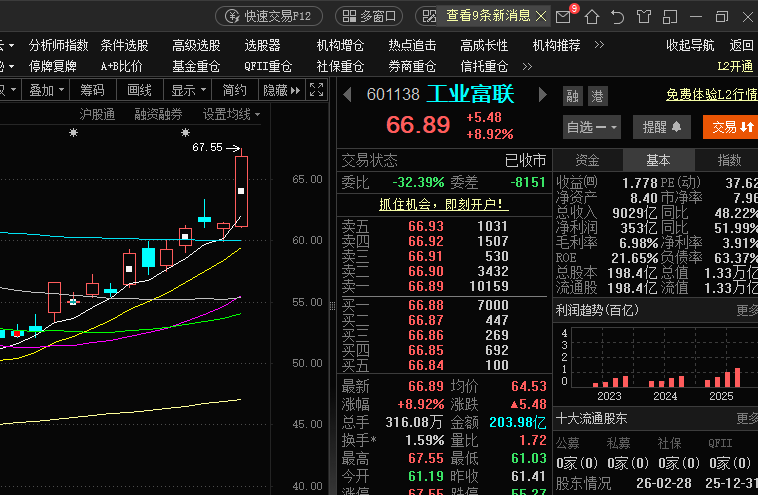Viewport: 758px width, 495px height.
Task: Click 隐藏 to hide side panel
Action: tap(281, 90)
